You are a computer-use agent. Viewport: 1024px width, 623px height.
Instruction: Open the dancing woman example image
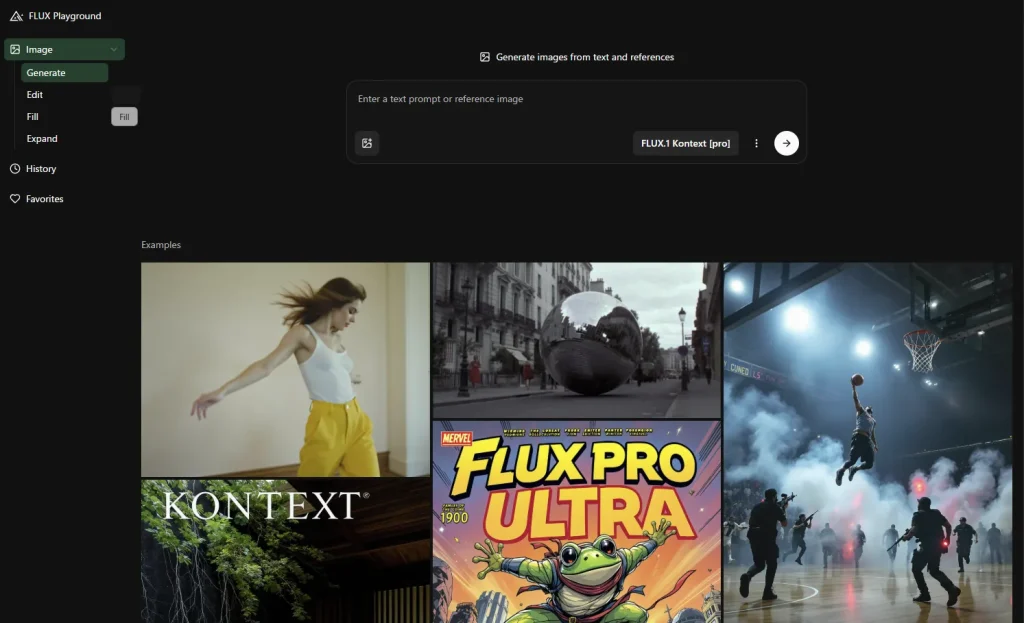(x=285, y=369)
